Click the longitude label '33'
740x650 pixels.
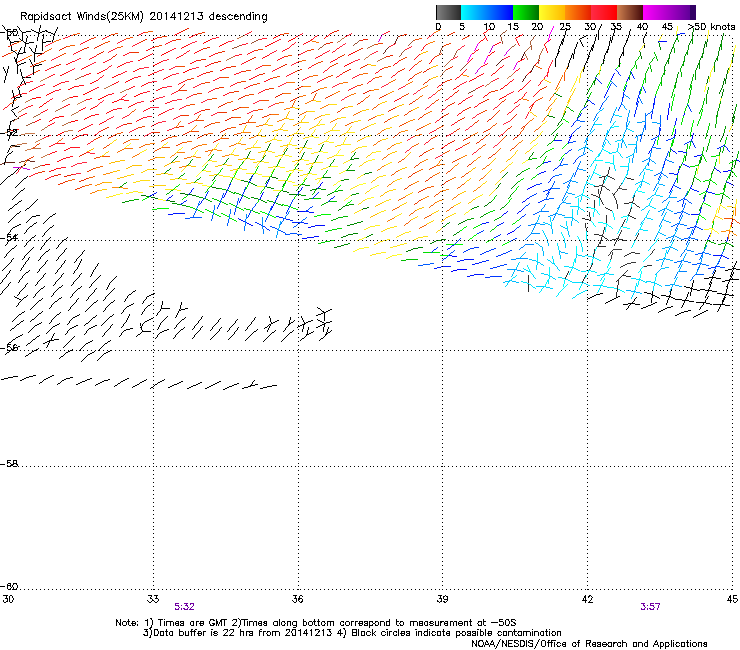coord(153,599)
